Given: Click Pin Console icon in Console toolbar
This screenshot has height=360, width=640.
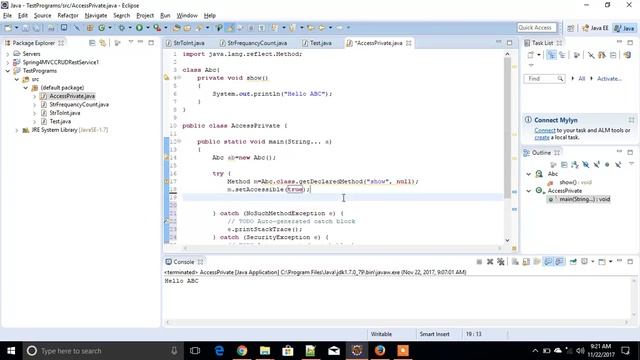Looking at the screenshot, I should 573,262.
